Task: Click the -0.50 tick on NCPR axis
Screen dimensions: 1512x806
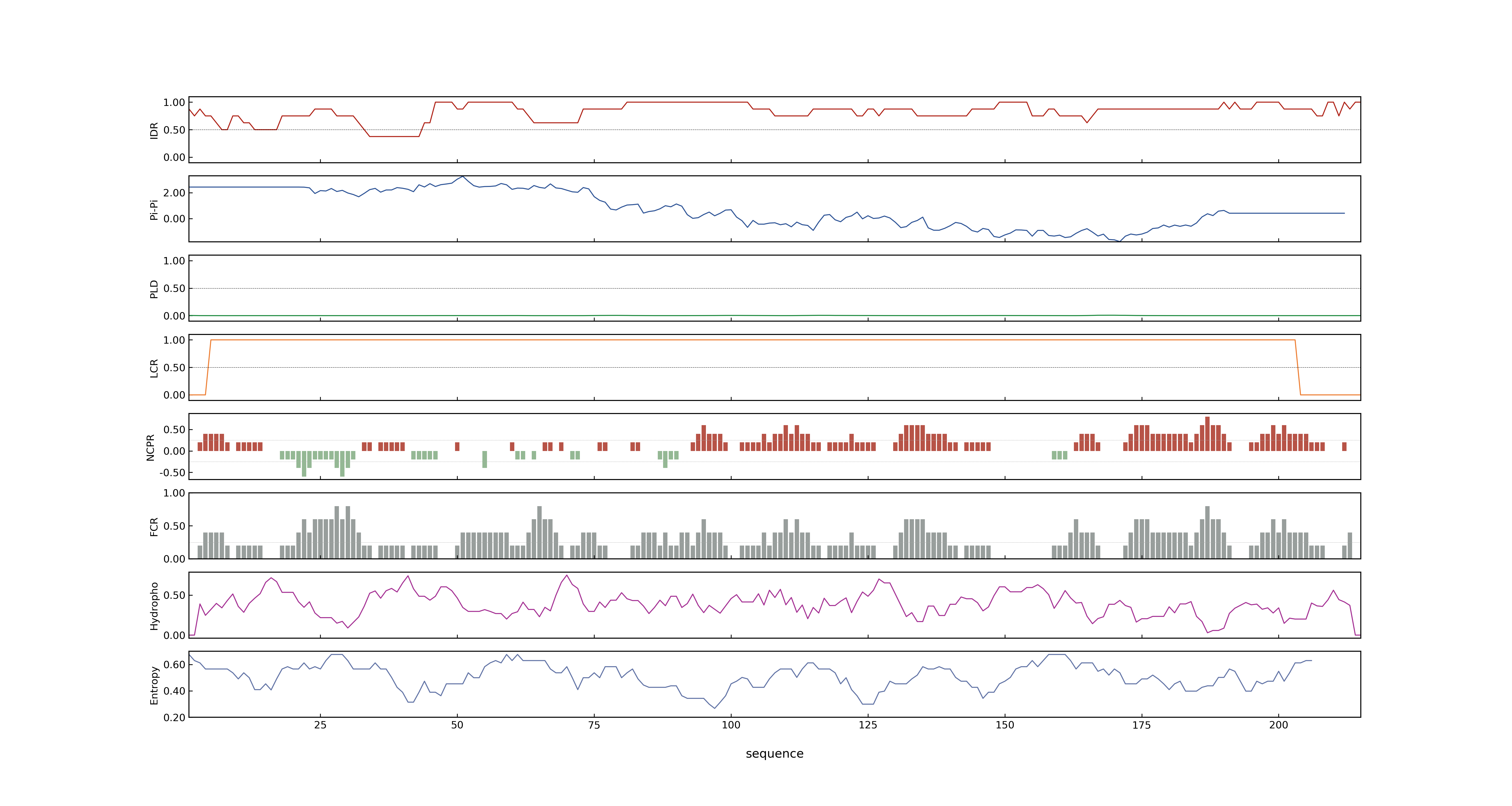Action: [172, 473]
